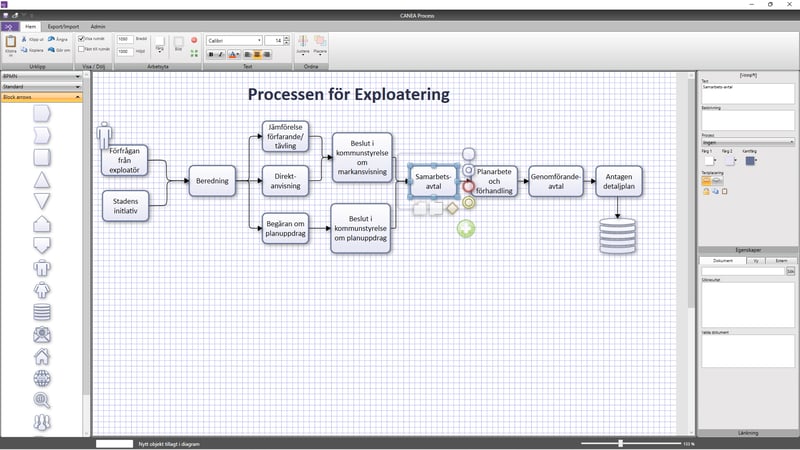Select the chevron arrow shape in palette
The height and width of the screenshot is (450, 800).
tap(42, 136)
